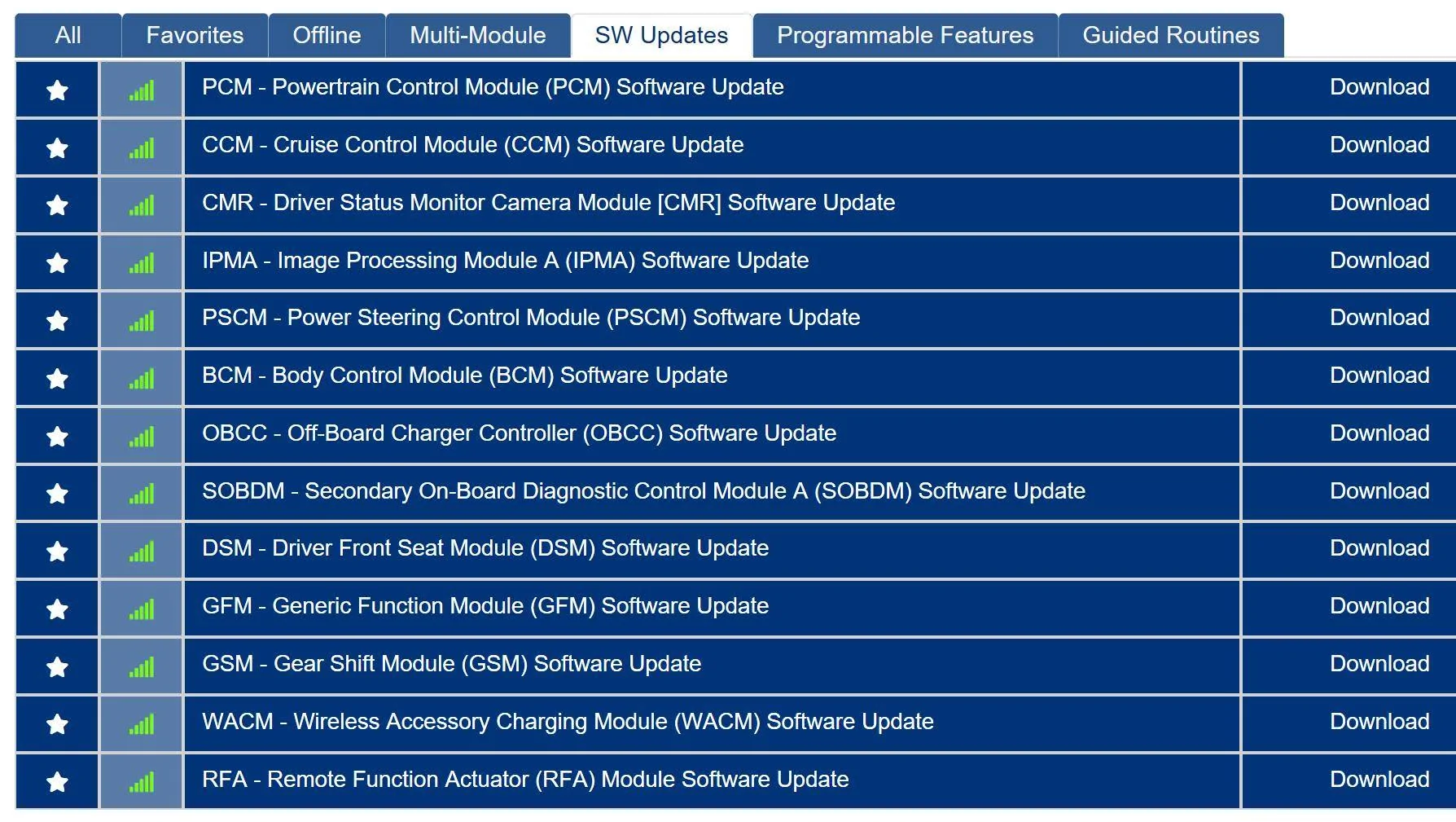Image resolution: width=1456 pixels, height=822 pixels.
Task: Open Programmable Features tab
Action: point(905,35)
